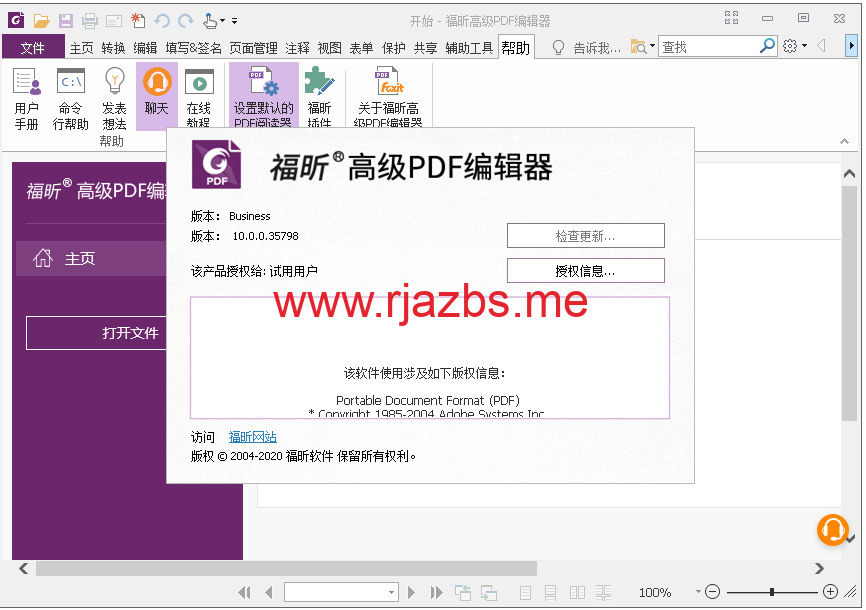Click the 聊天 chat ribbon button
866x610 pixels.
(x=157, y=96)
